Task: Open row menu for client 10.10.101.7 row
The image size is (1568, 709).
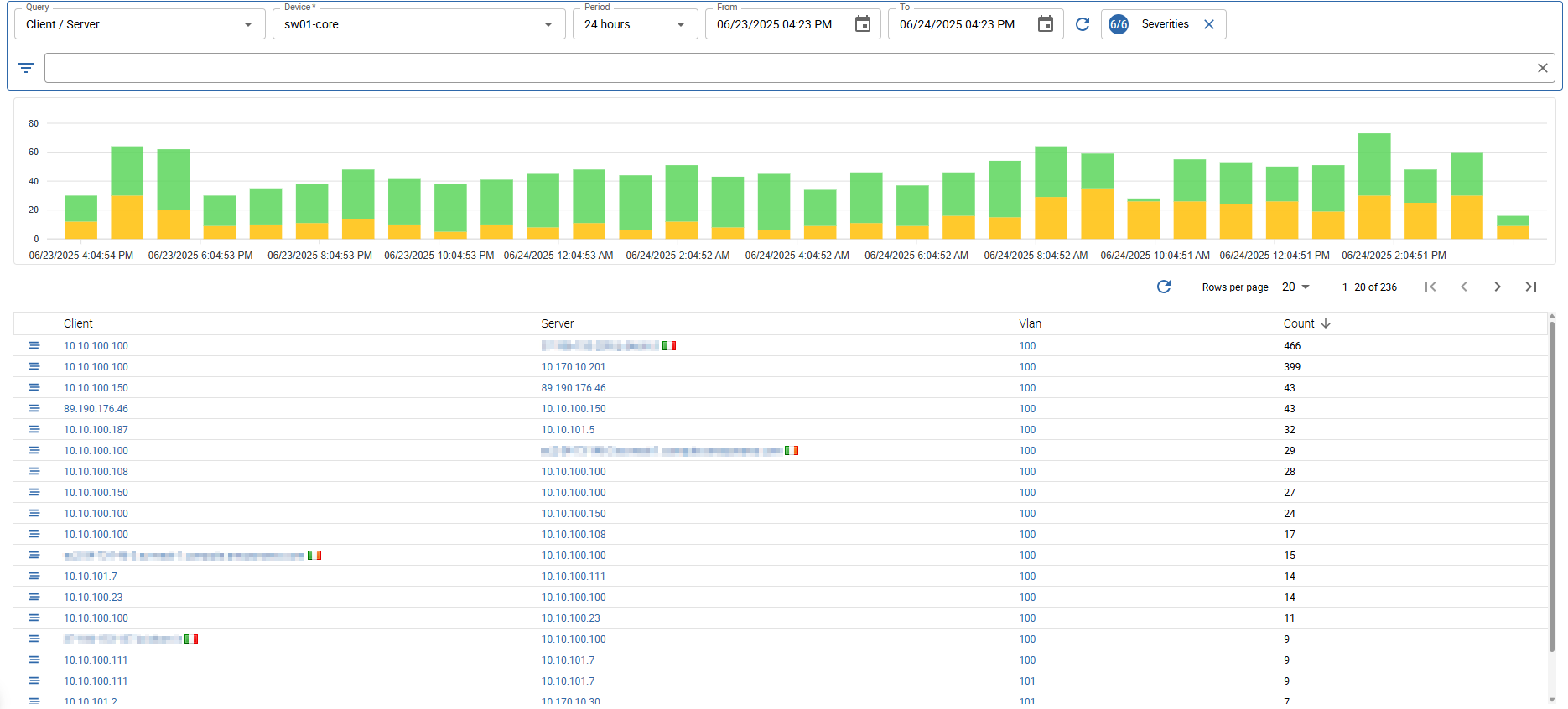Action: (x=34, y=576)
